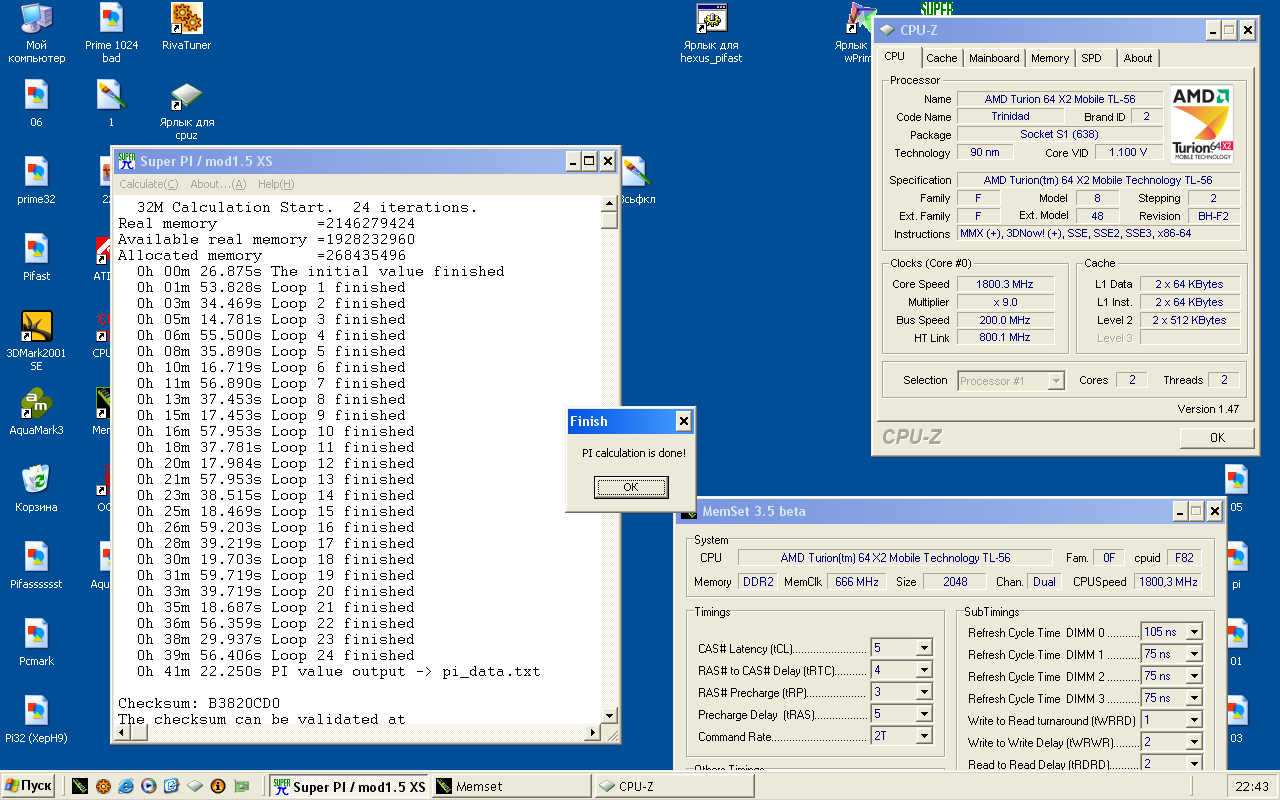The image size is (1280, 800).
Task: Select the Pifasssssst desktop file
Action: [37, 566]
